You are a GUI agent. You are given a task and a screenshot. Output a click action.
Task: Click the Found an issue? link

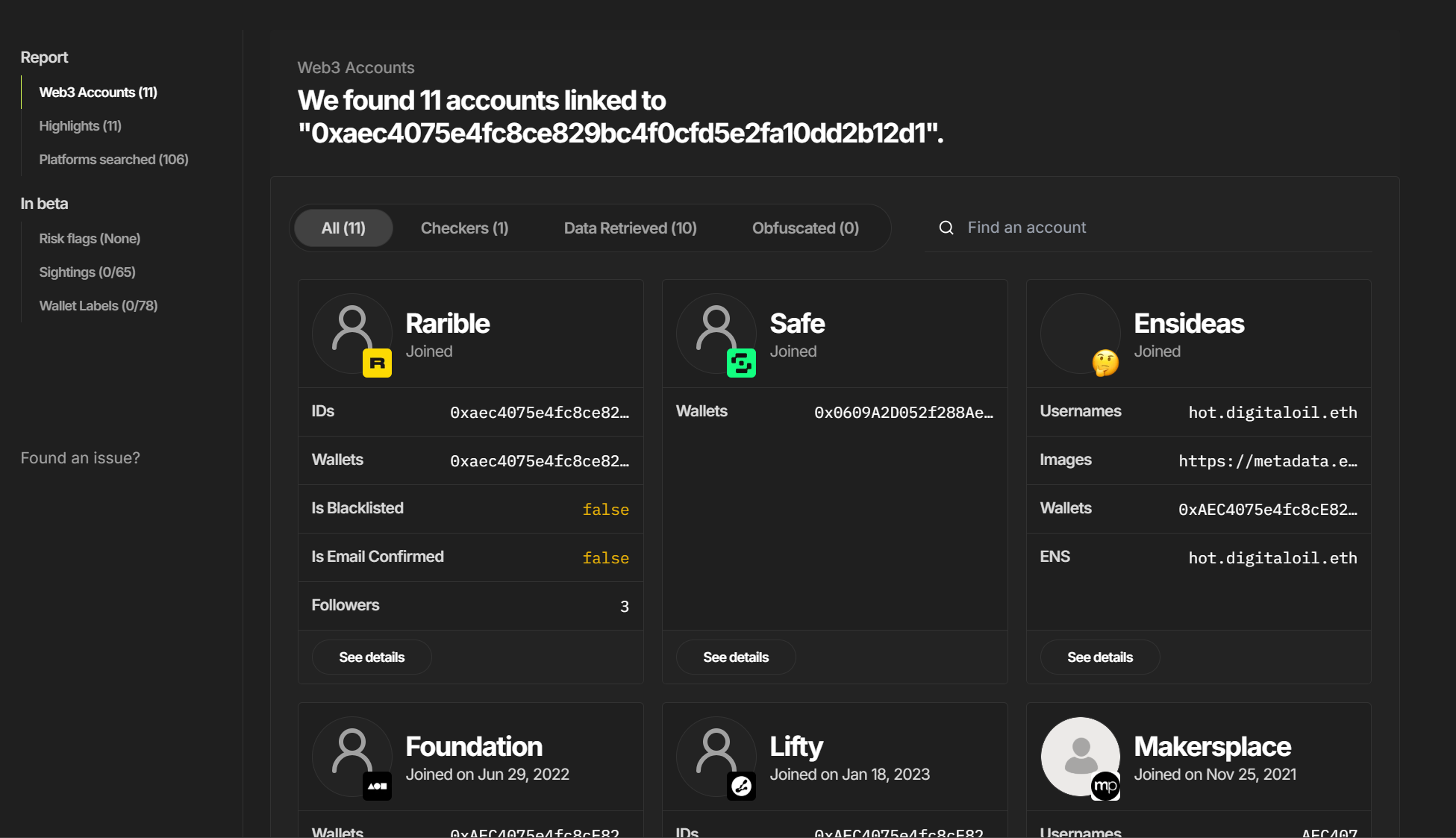pos(80,458)
